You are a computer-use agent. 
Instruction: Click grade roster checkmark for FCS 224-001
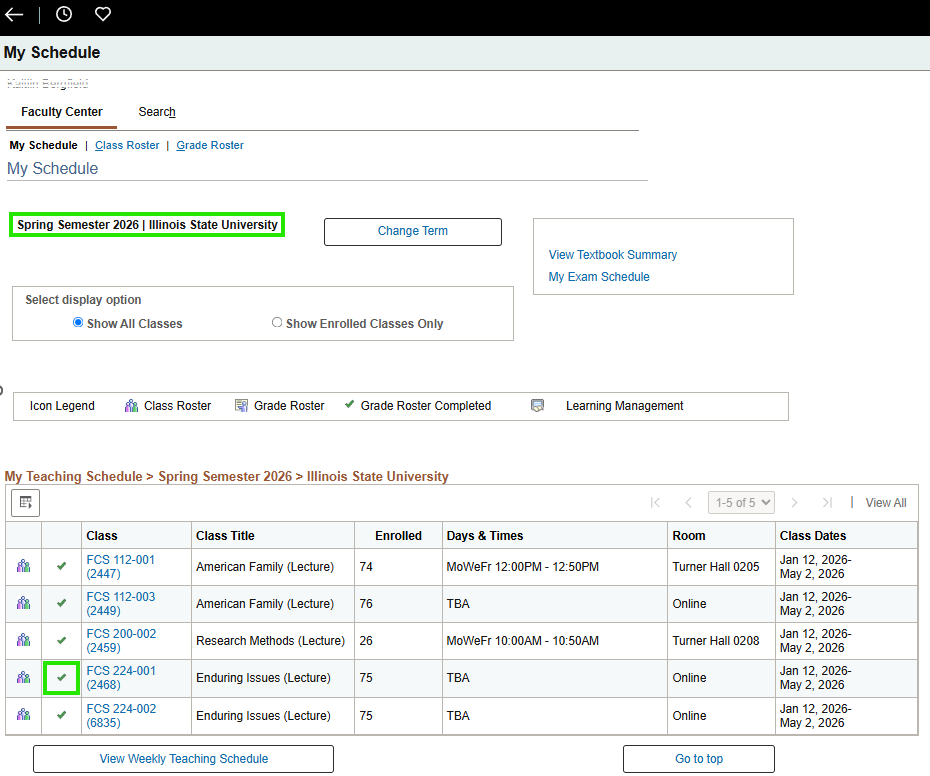pyautogui.click(x=62, y=678)
